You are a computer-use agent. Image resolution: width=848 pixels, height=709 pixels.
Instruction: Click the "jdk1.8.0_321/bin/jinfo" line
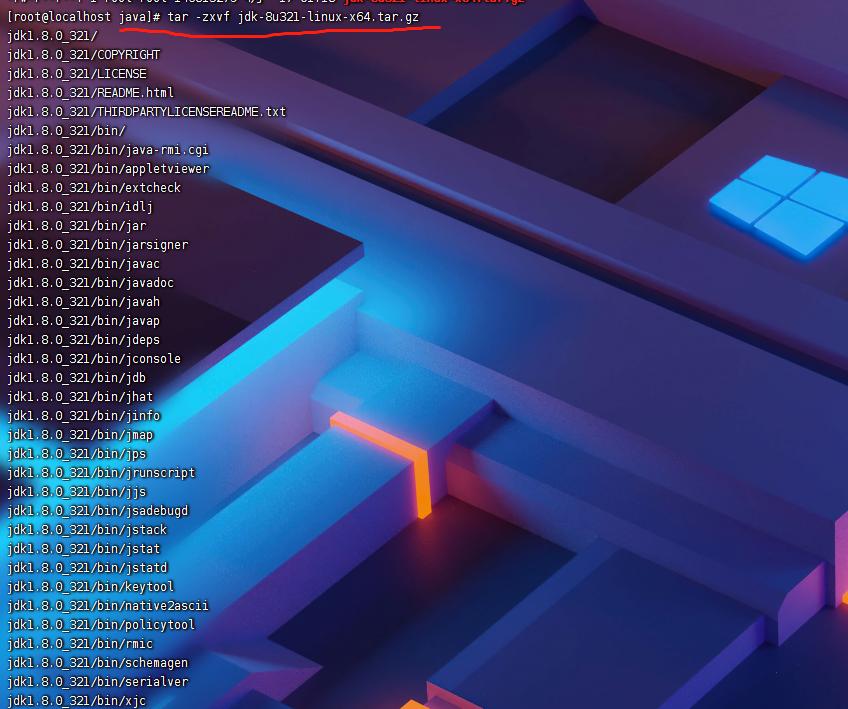(x=84, y=415)
